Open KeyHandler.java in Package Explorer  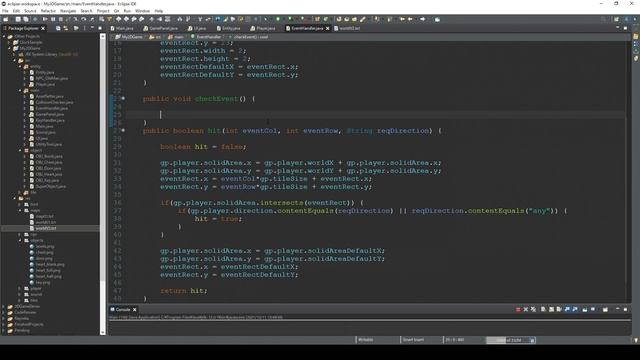50,120
